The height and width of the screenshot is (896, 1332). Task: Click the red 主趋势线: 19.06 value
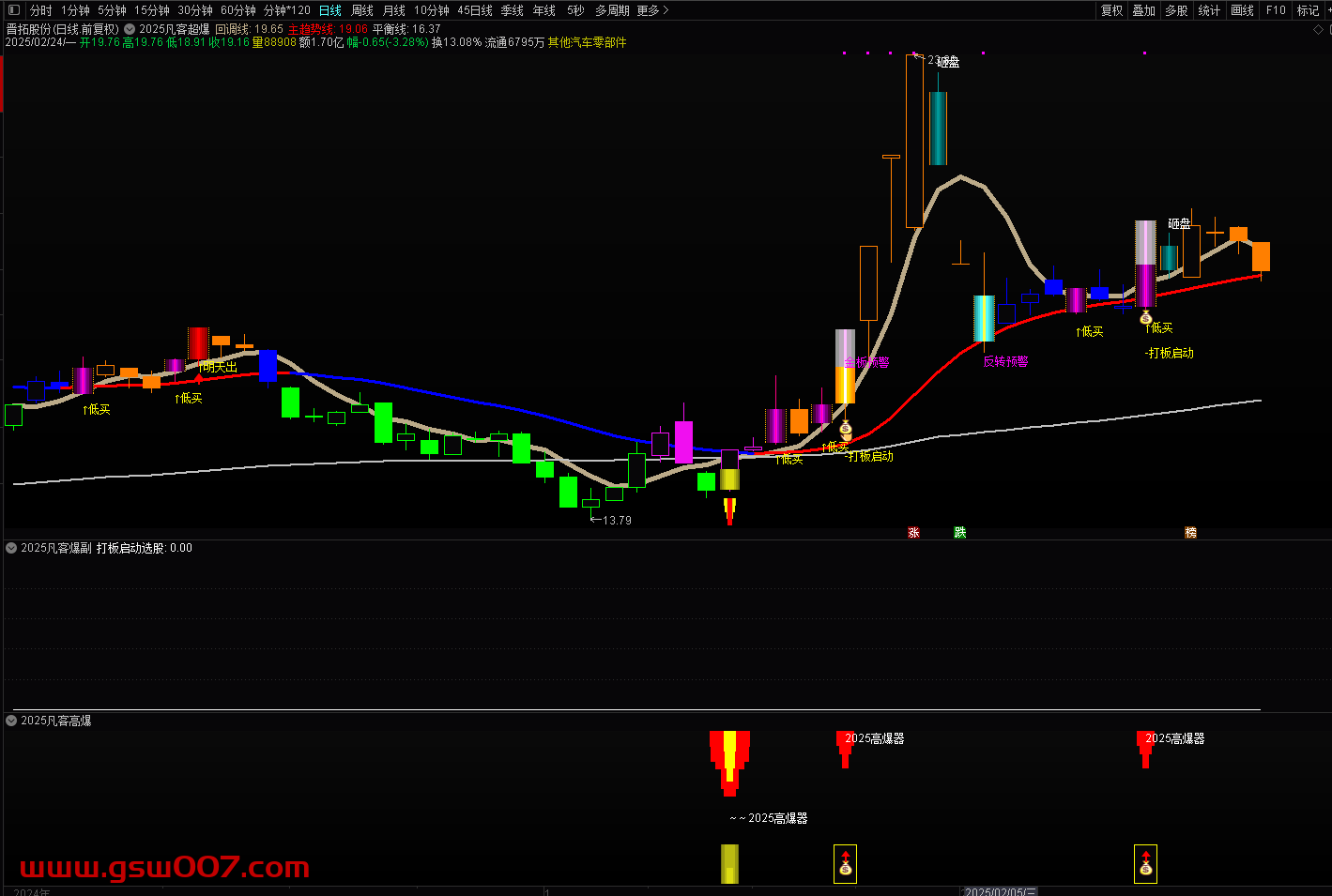(328, 29)
